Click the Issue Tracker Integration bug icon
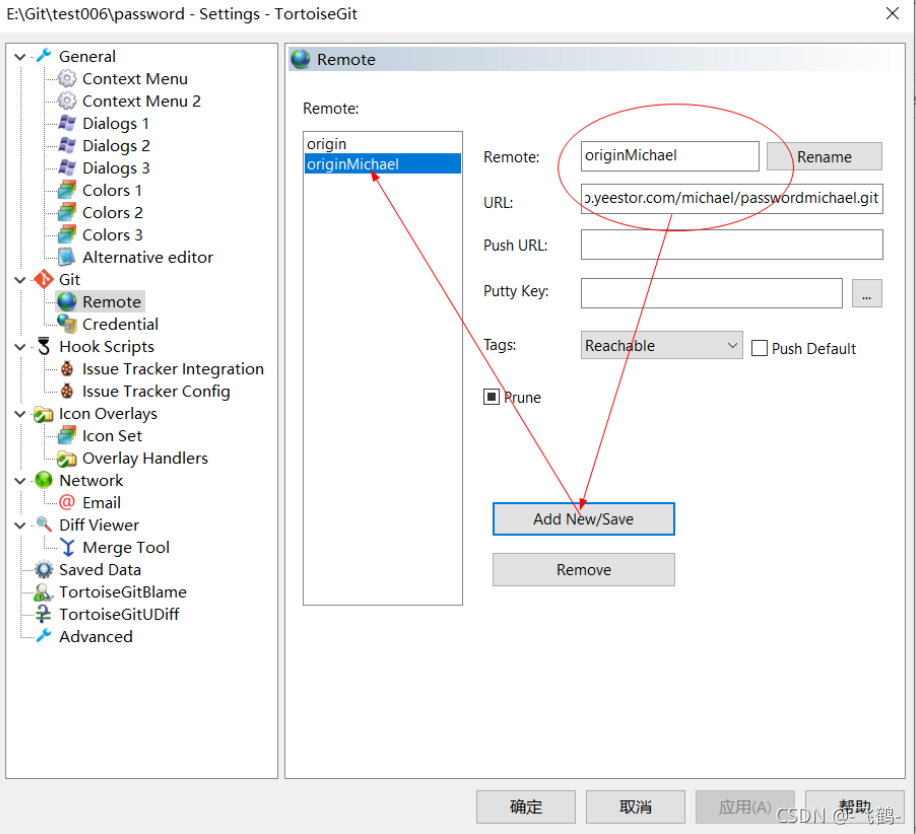 pyautogui.click(x=67, y=369)
